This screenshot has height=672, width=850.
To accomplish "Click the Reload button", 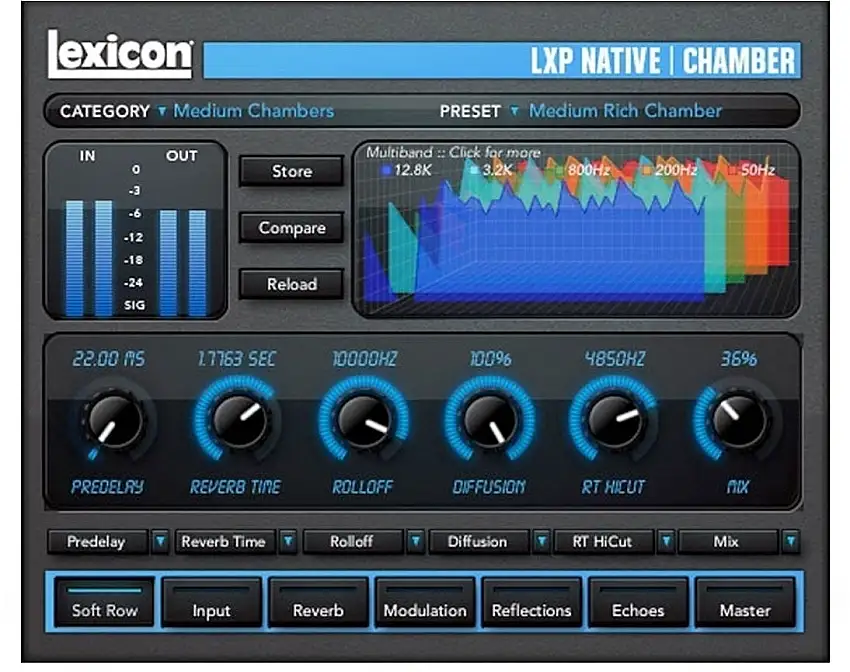I will (292, 284).
